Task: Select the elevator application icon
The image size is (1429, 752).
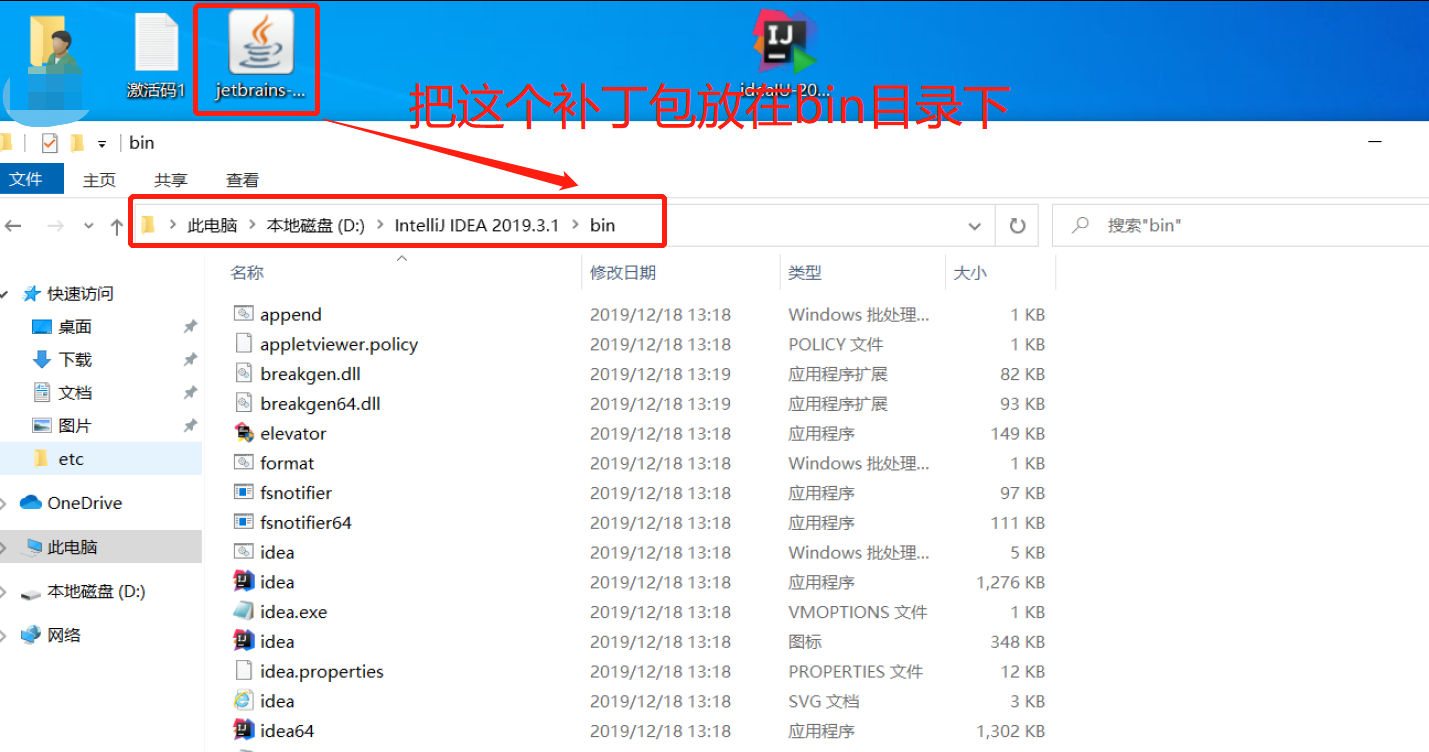Action: tap(244, 433)
